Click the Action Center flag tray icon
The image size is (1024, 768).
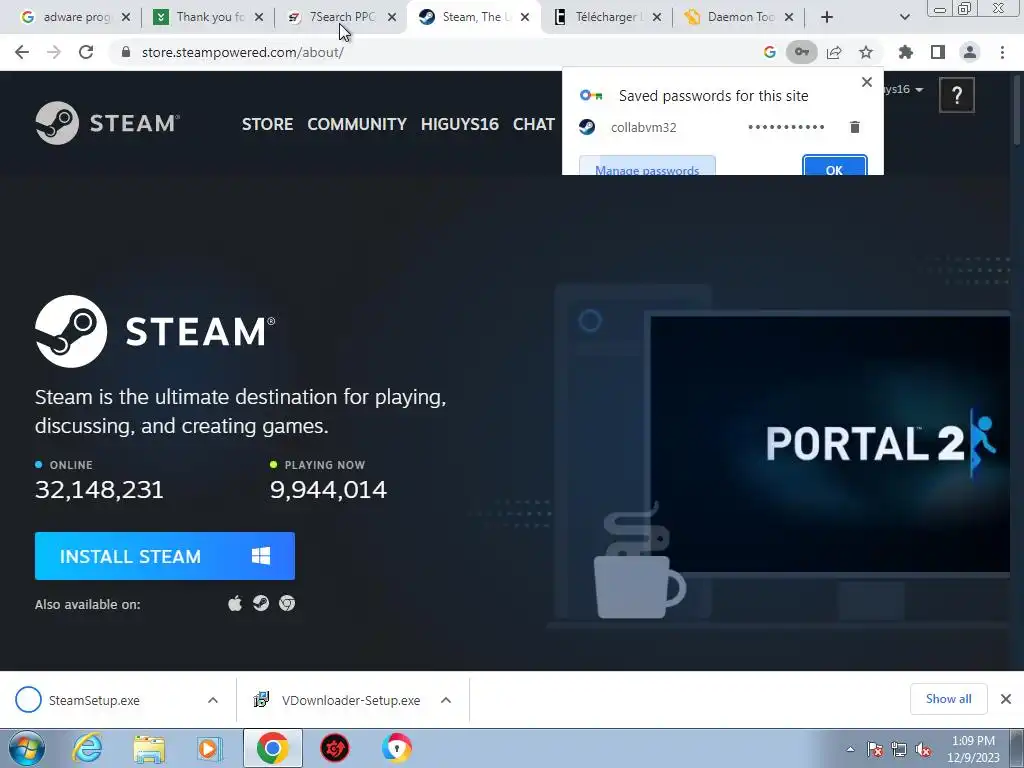tap(875, 749)
